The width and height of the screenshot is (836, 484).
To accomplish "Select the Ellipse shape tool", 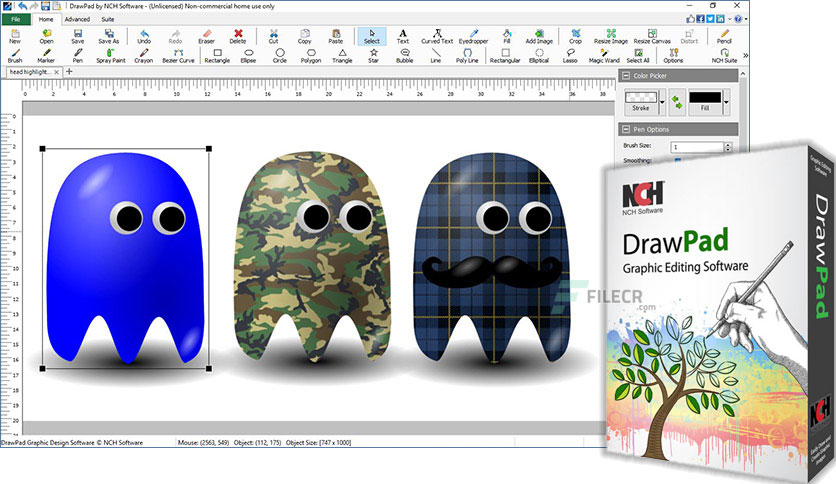I will (x=248, y=56).
